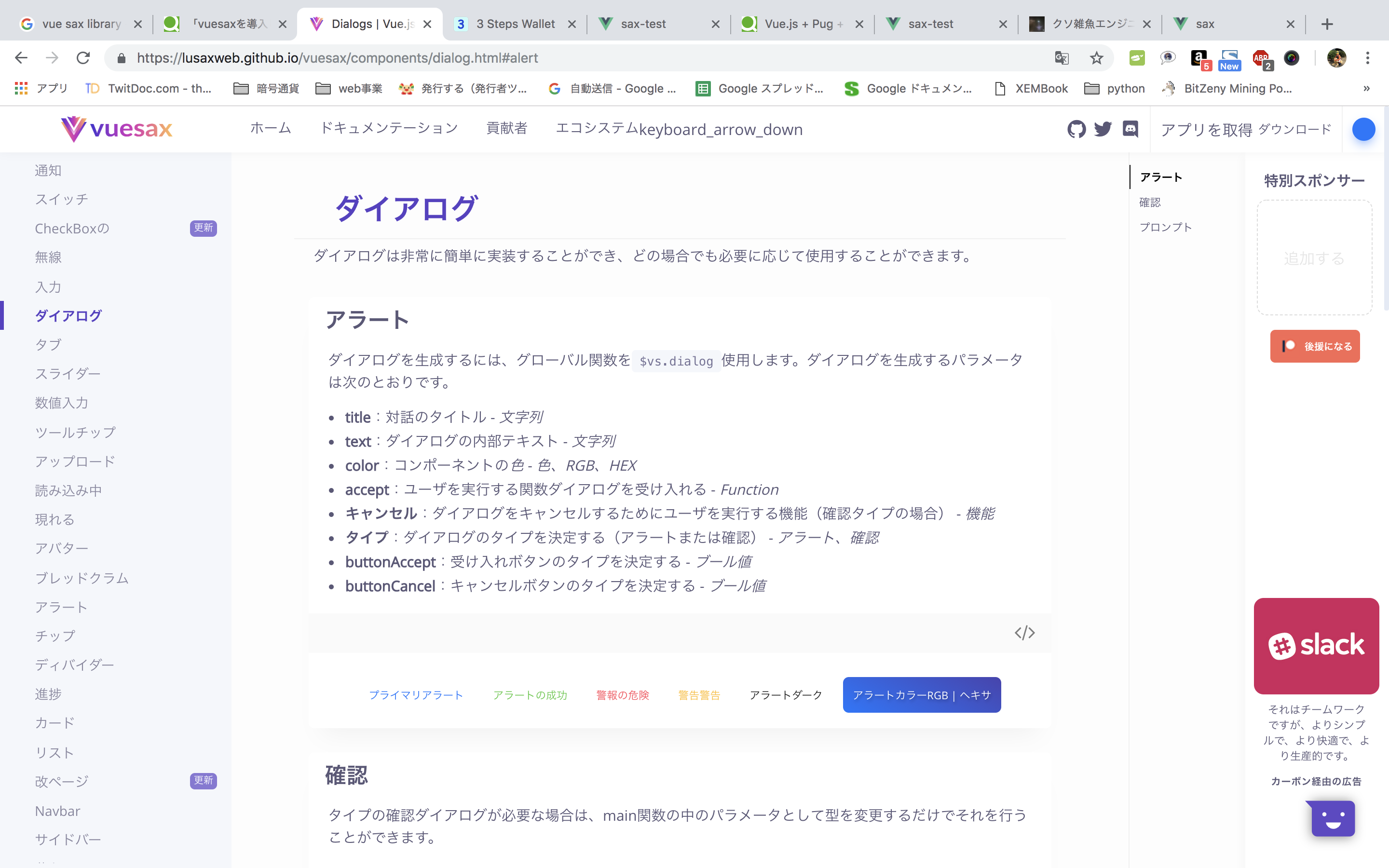This screenshot has width=1389, height=868.
Task: Select the アラートカラーRGB | ヘキサ tab
Action: click(x=921, y=695)
